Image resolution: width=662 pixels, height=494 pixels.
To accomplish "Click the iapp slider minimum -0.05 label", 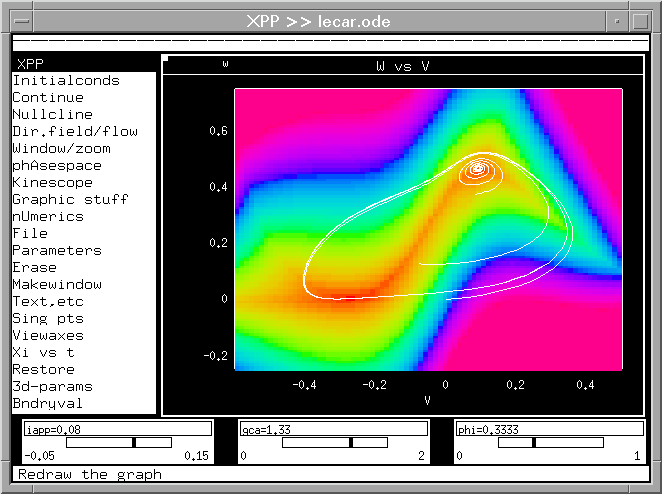I will coord(40,456).
